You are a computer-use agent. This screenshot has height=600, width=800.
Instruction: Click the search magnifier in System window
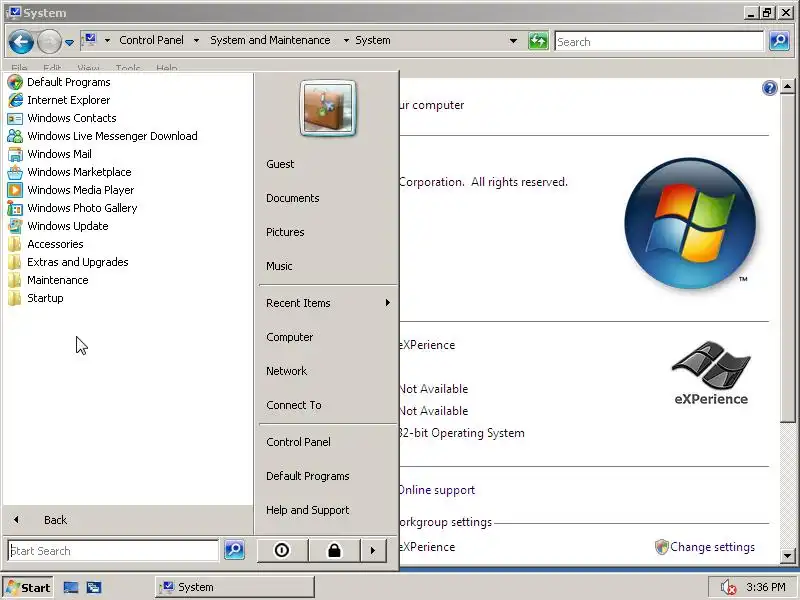point(779,41)
